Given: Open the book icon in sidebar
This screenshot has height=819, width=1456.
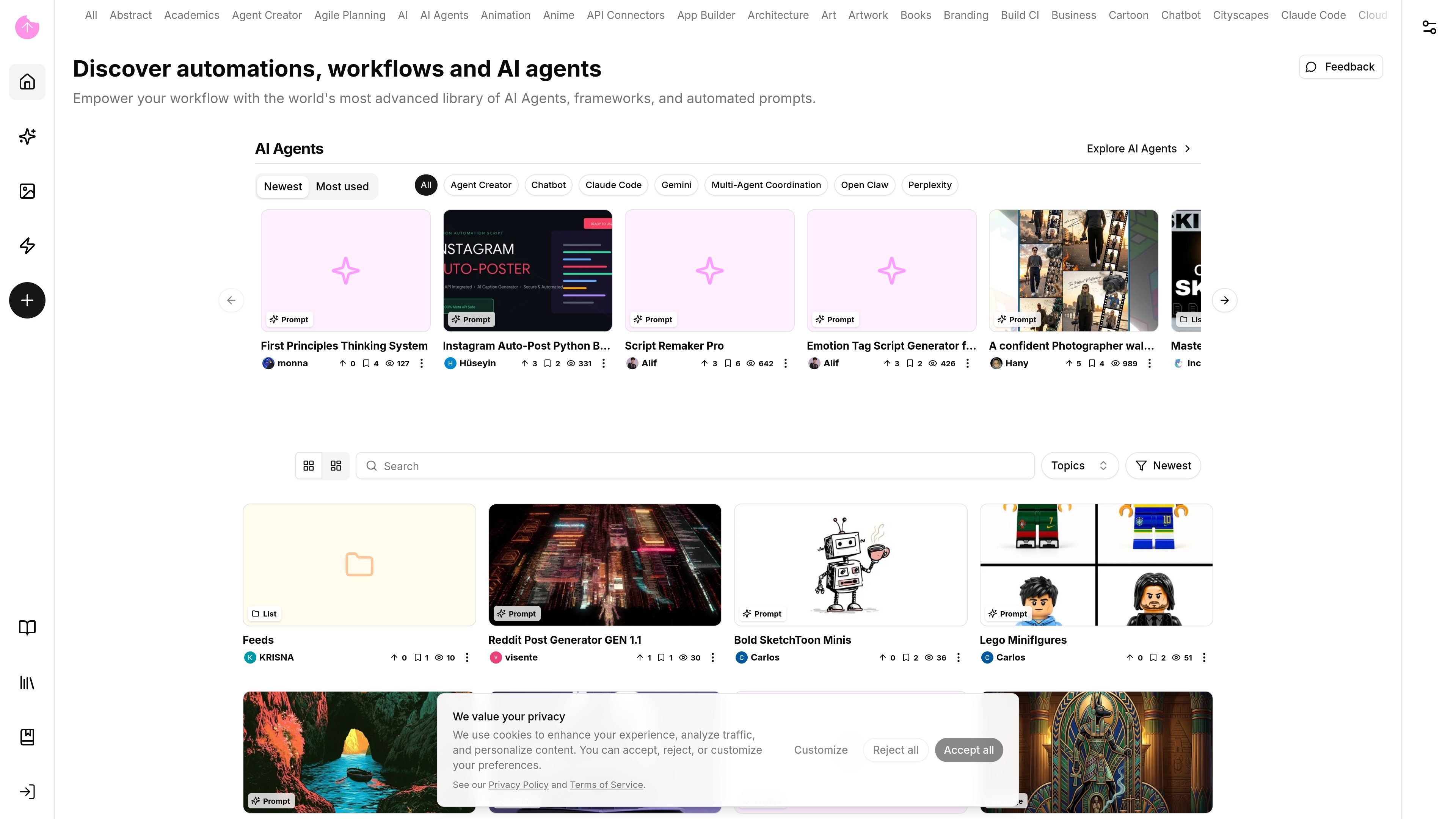Looking at the screenshot, I should [27, 628].
